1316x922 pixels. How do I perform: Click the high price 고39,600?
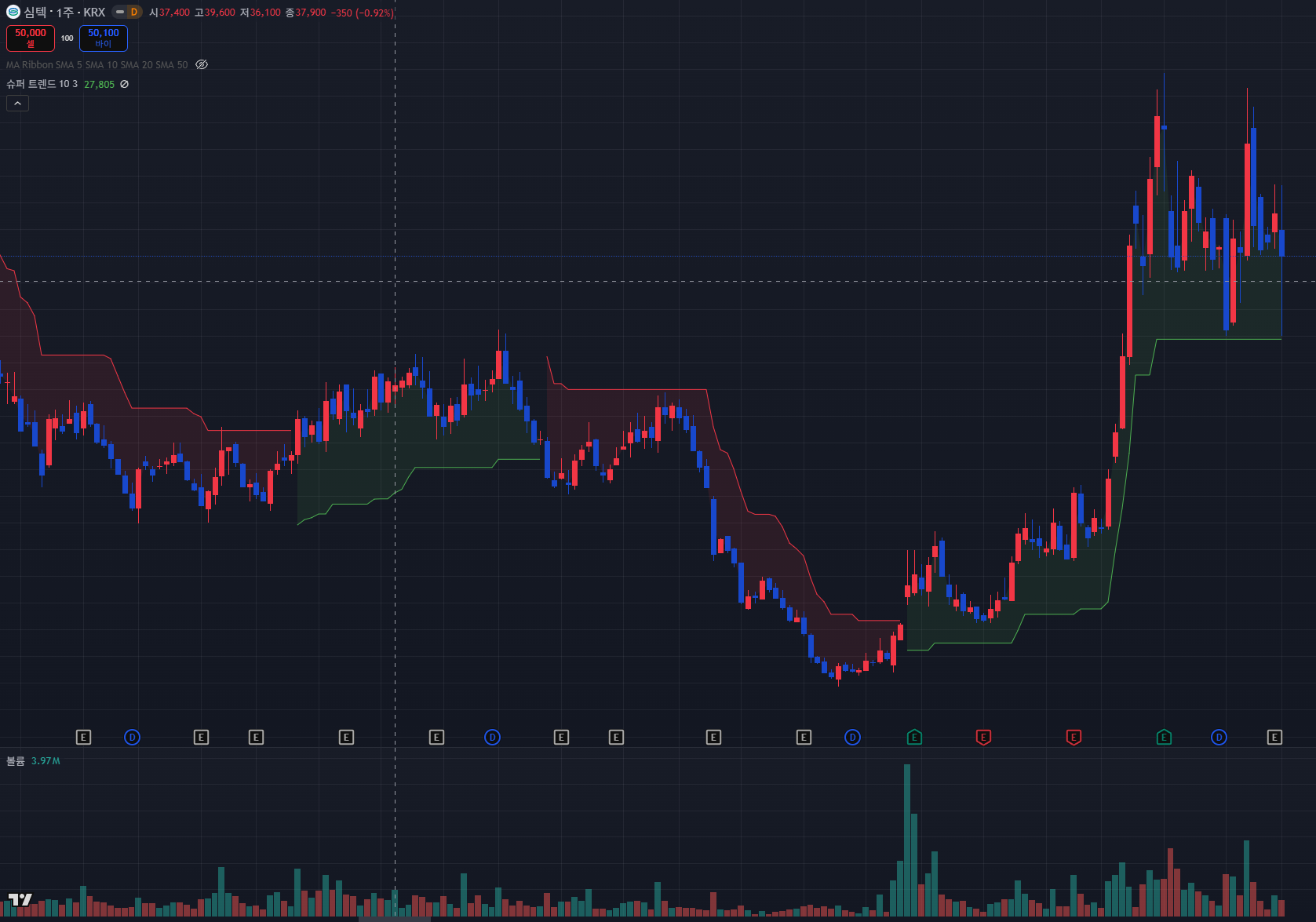click(215, 13)
